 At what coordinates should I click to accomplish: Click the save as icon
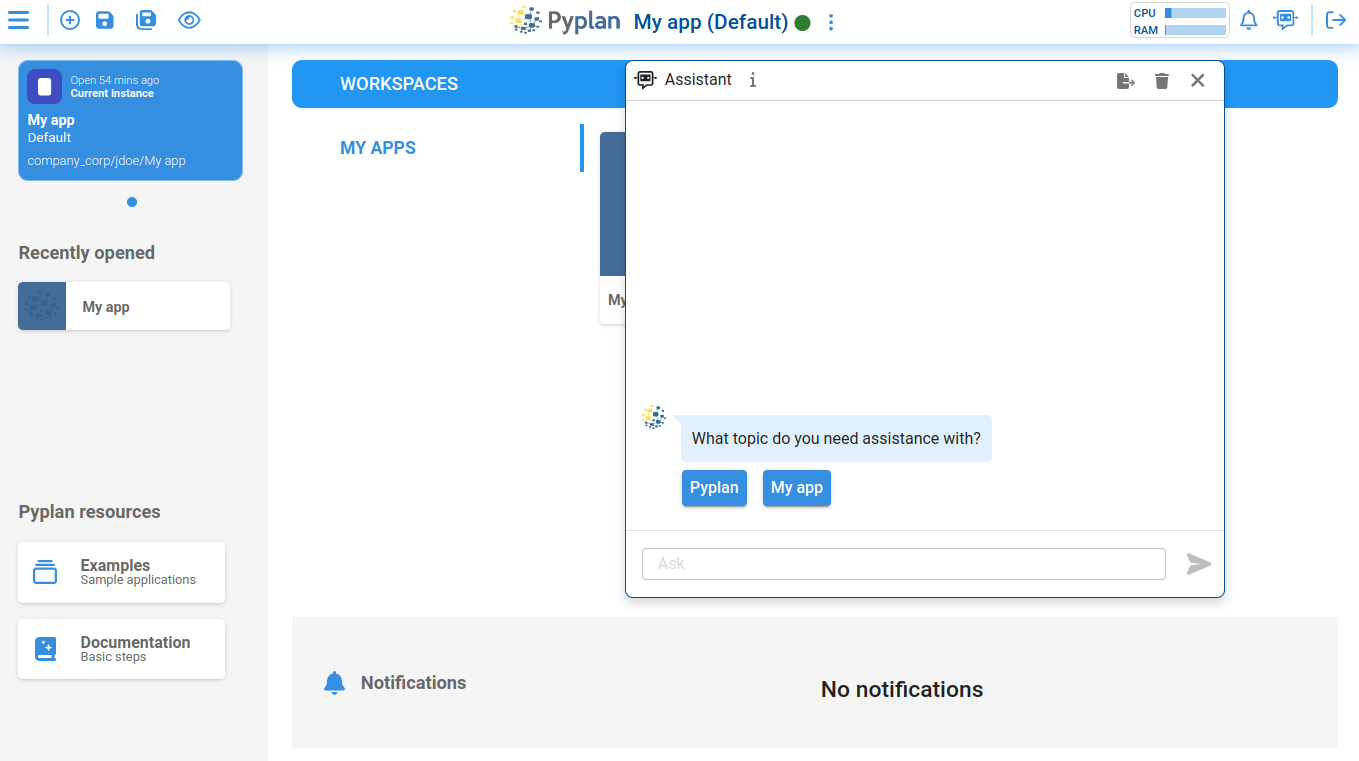146,20
